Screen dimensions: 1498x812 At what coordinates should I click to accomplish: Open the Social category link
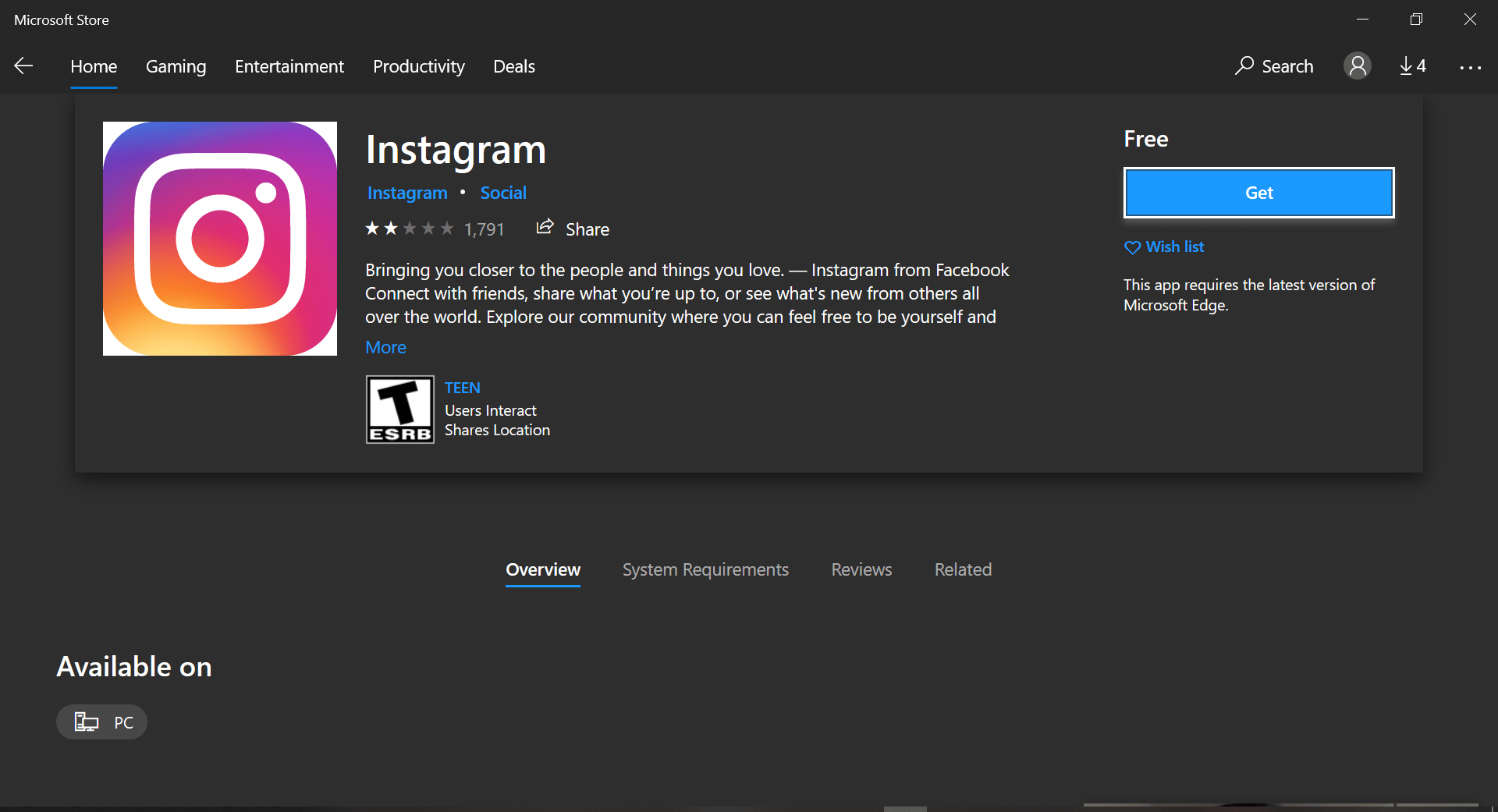click(x=503, y=193)
